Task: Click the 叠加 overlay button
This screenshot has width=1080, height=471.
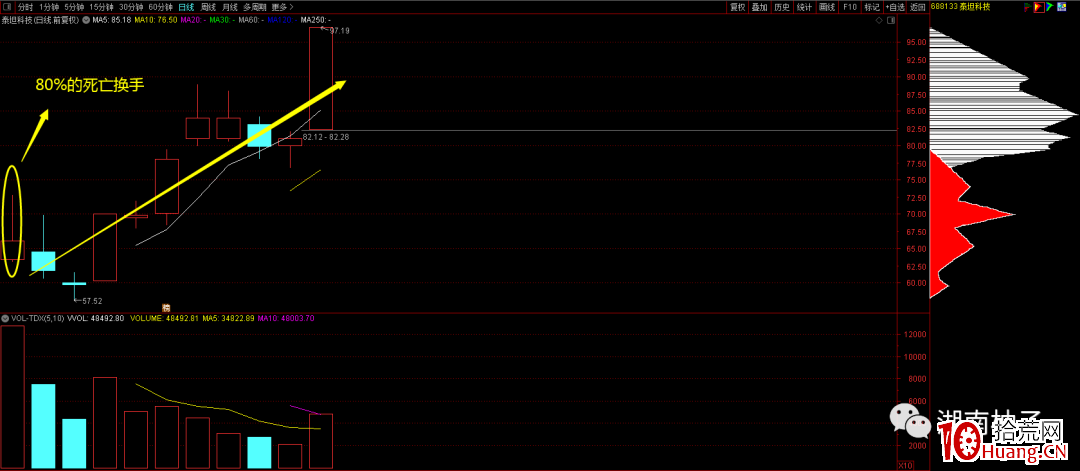Action: 760,7
